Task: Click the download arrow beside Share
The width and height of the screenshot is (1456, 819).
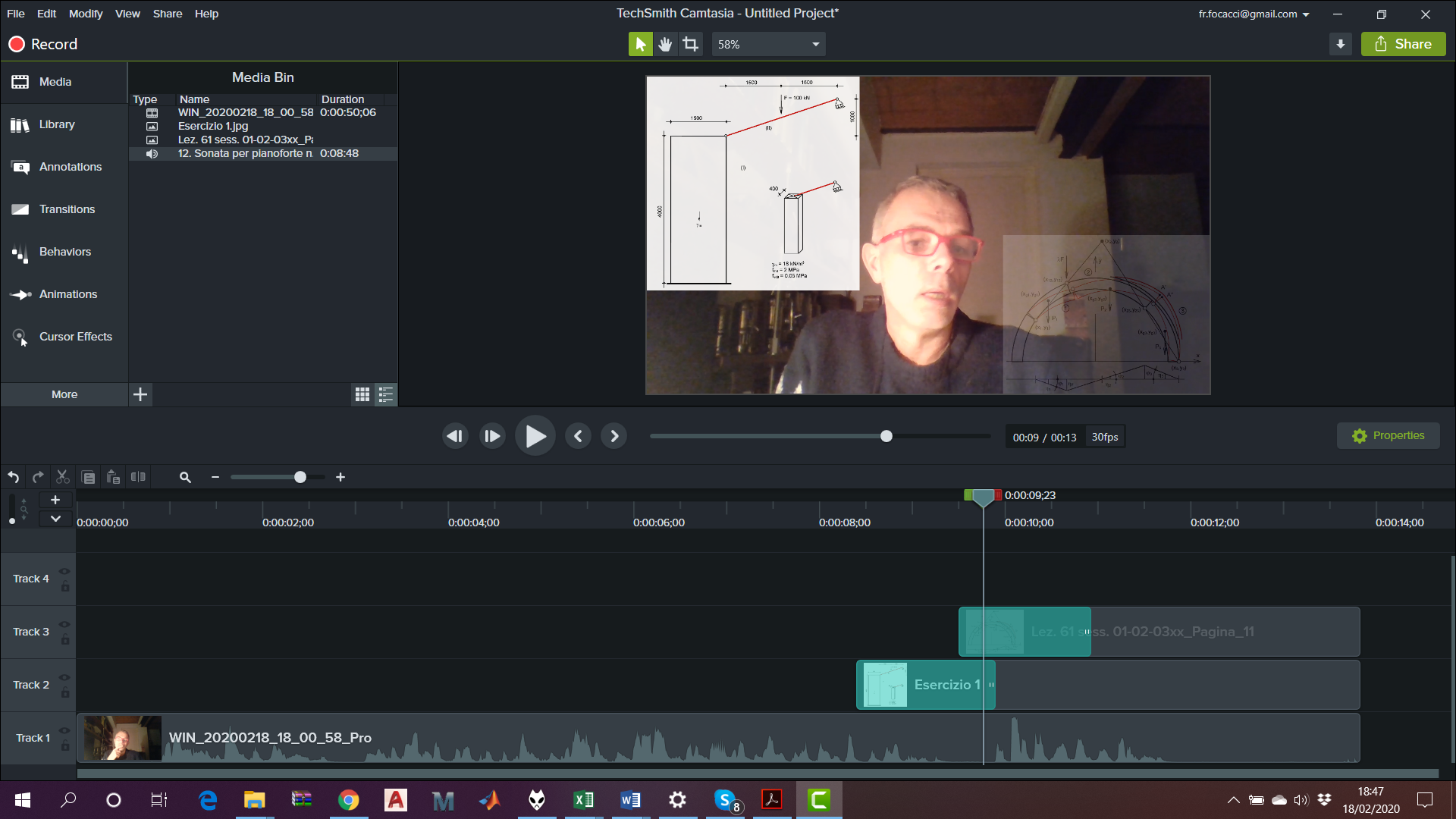Action: (1340, 44)
